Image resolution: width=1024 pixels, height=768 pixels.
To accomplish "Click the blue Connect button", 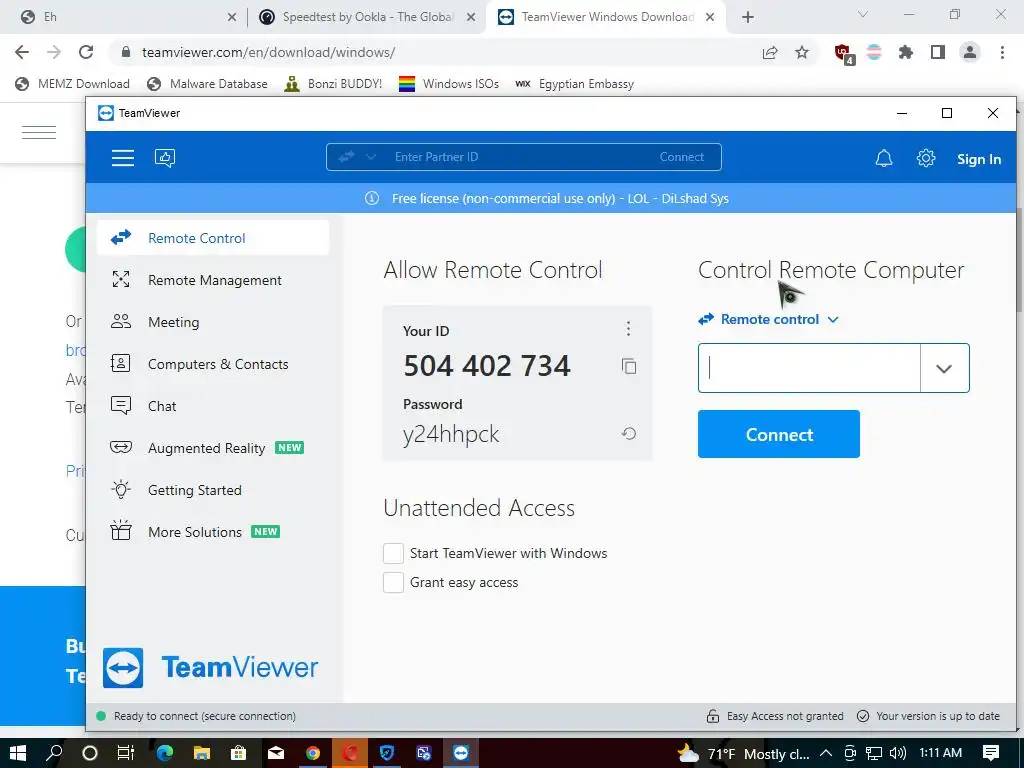I will coord(778,434).
